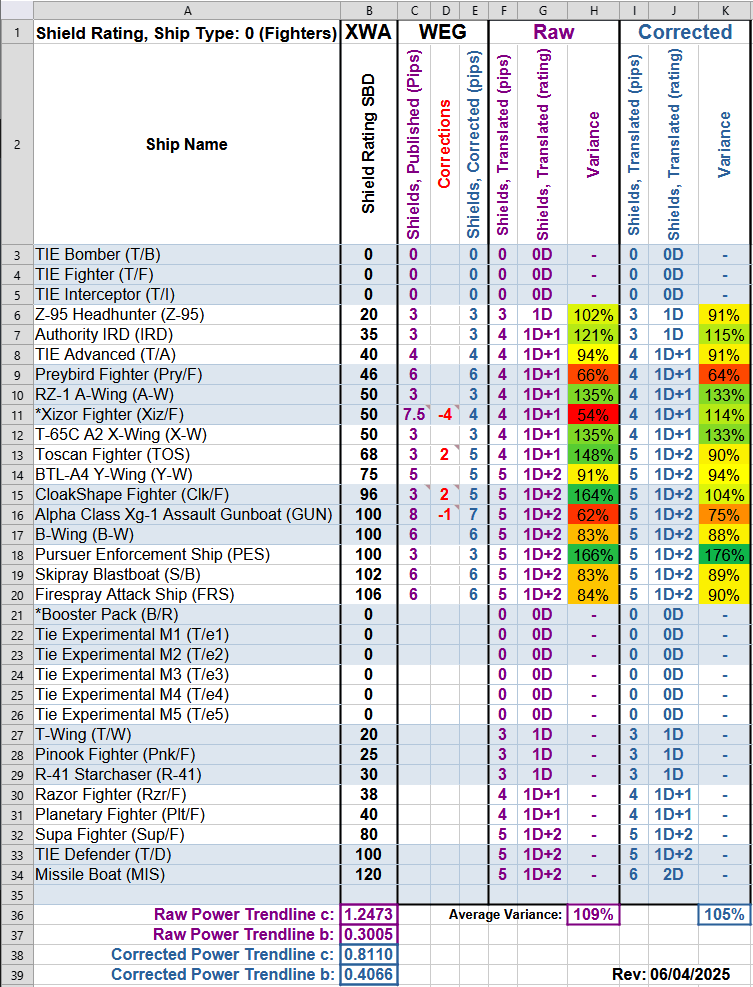Select the 'Authority IRD (IRD)' cell
Image resolution: width=753 pixels, height=987 pixels.
[187, 335]
